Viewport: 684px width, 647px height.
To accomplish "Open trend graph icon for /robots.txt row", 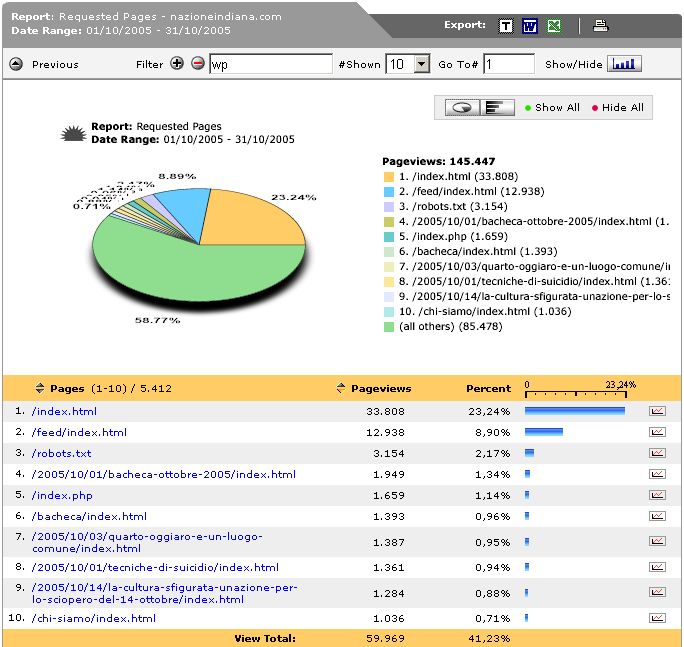I will tap(657, 453).
